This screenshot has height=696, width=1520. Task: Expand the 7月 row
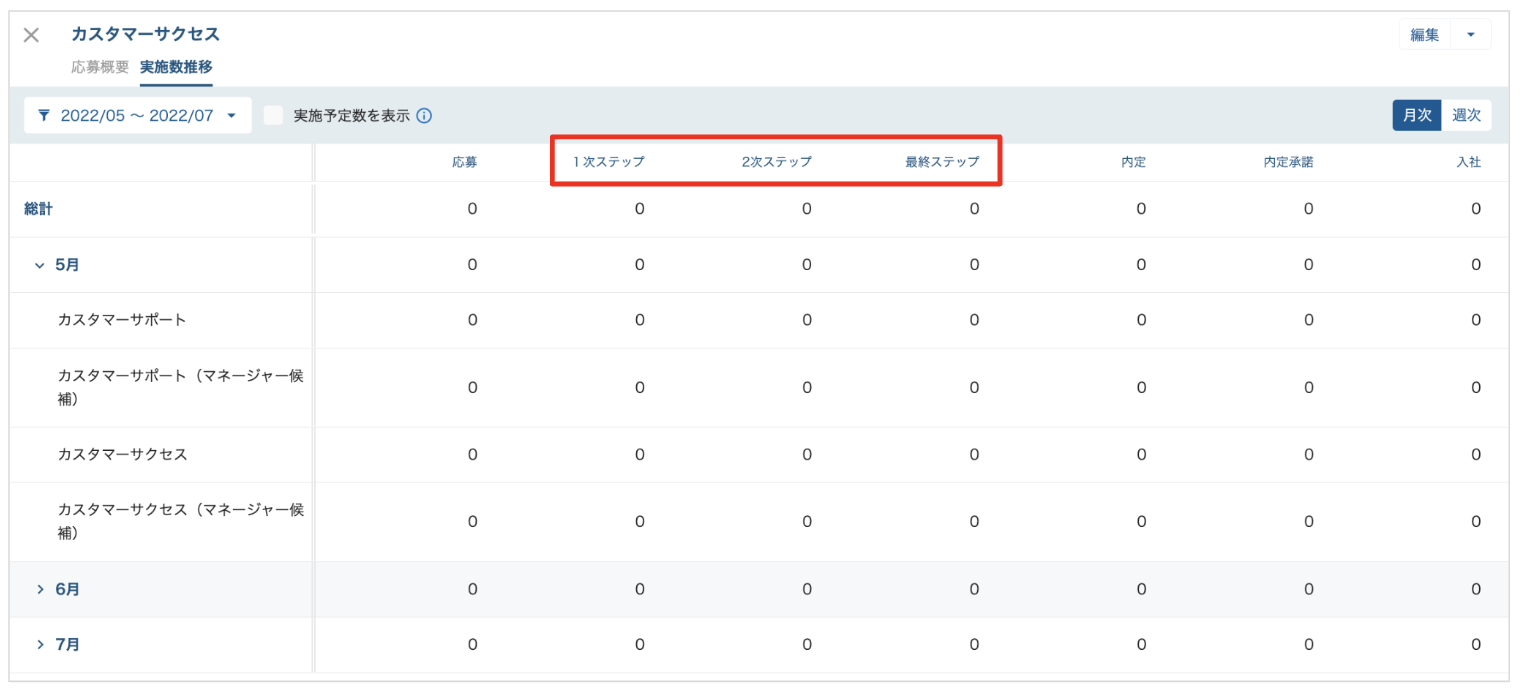pos(40,644)
